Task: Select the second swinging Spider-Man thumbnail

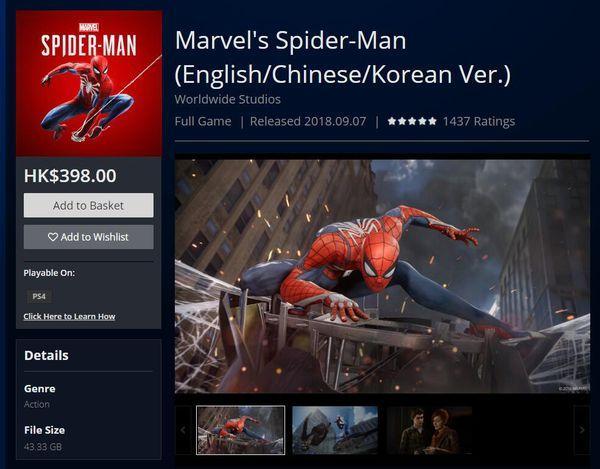Action: click(335, 430)
